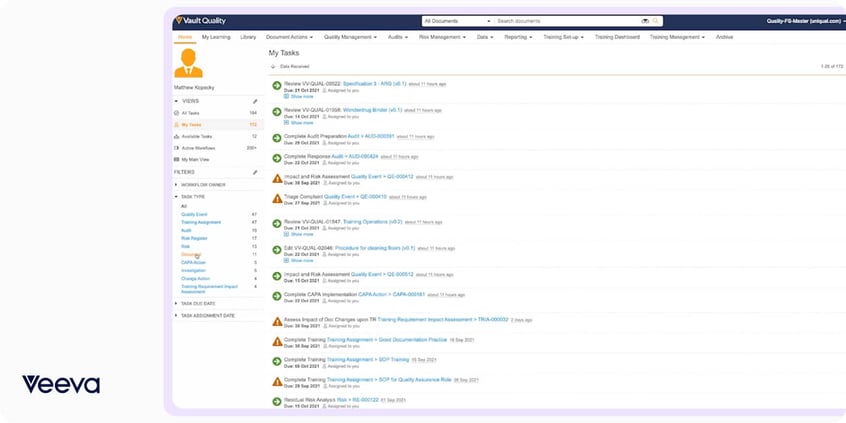Click green arrow icon for Complete Audit Preparation
The height and width of the screenshot is (423, 846).
click(x=277, y=138)
